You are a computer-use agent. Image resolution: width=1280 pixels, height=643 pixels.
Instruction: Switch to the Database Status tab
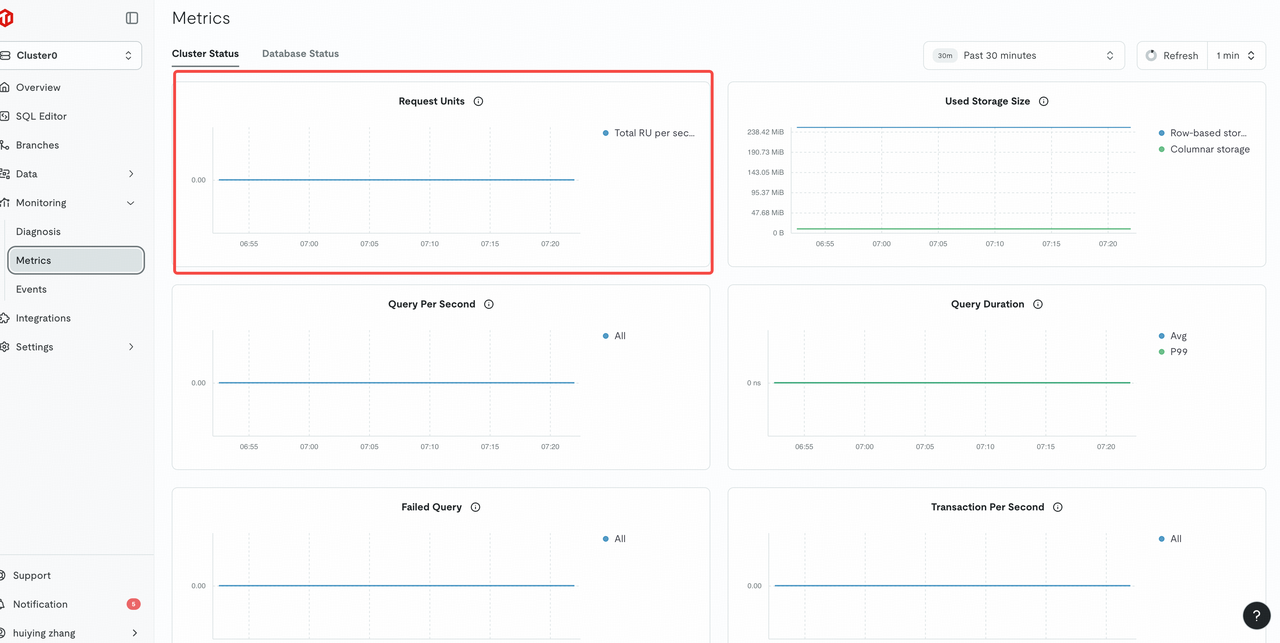pyautogui.click(x=300, y=53)
